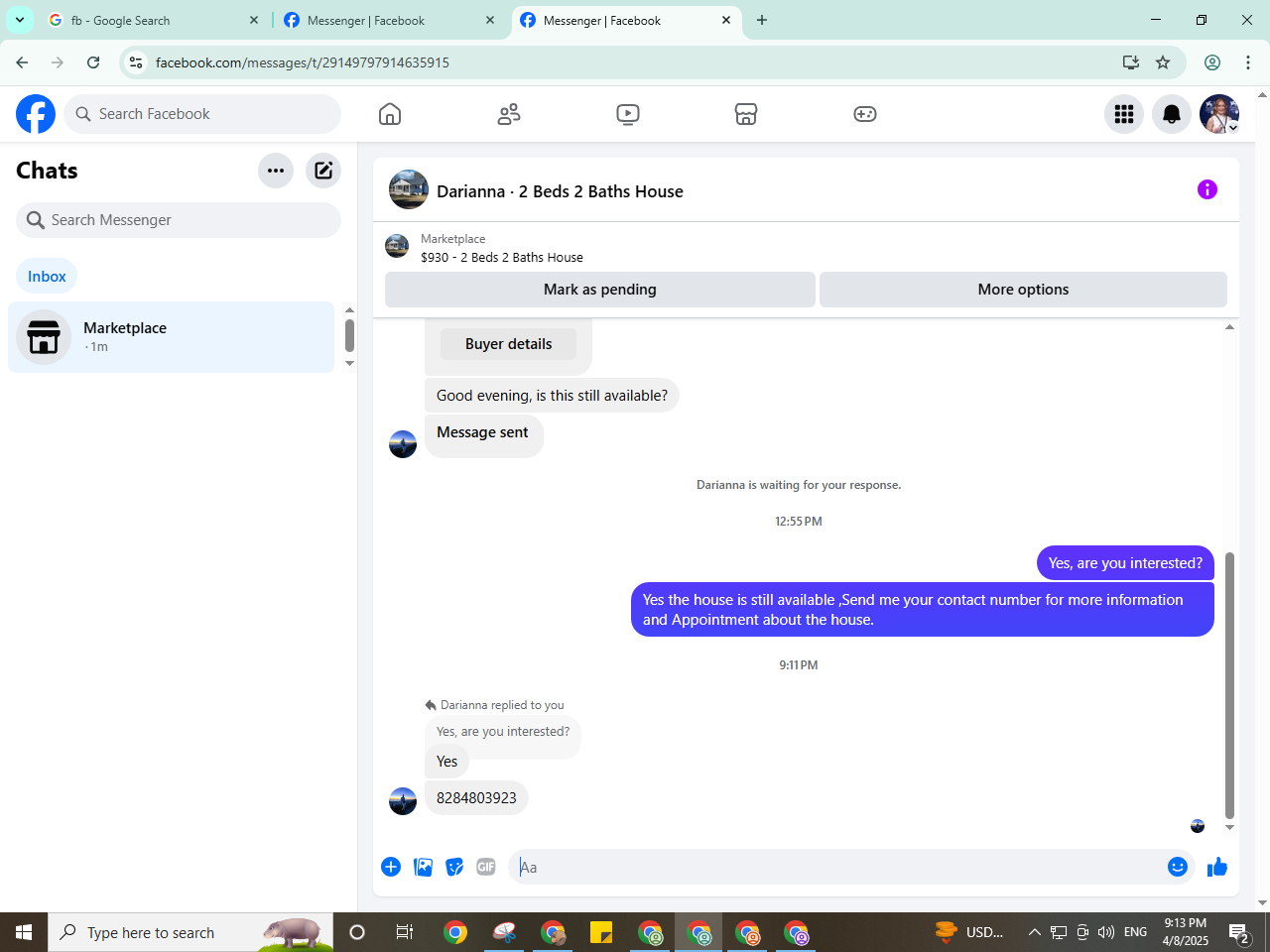
Task: Click the 'Good evening, is this still available?' message
Action: coord(552,396)
